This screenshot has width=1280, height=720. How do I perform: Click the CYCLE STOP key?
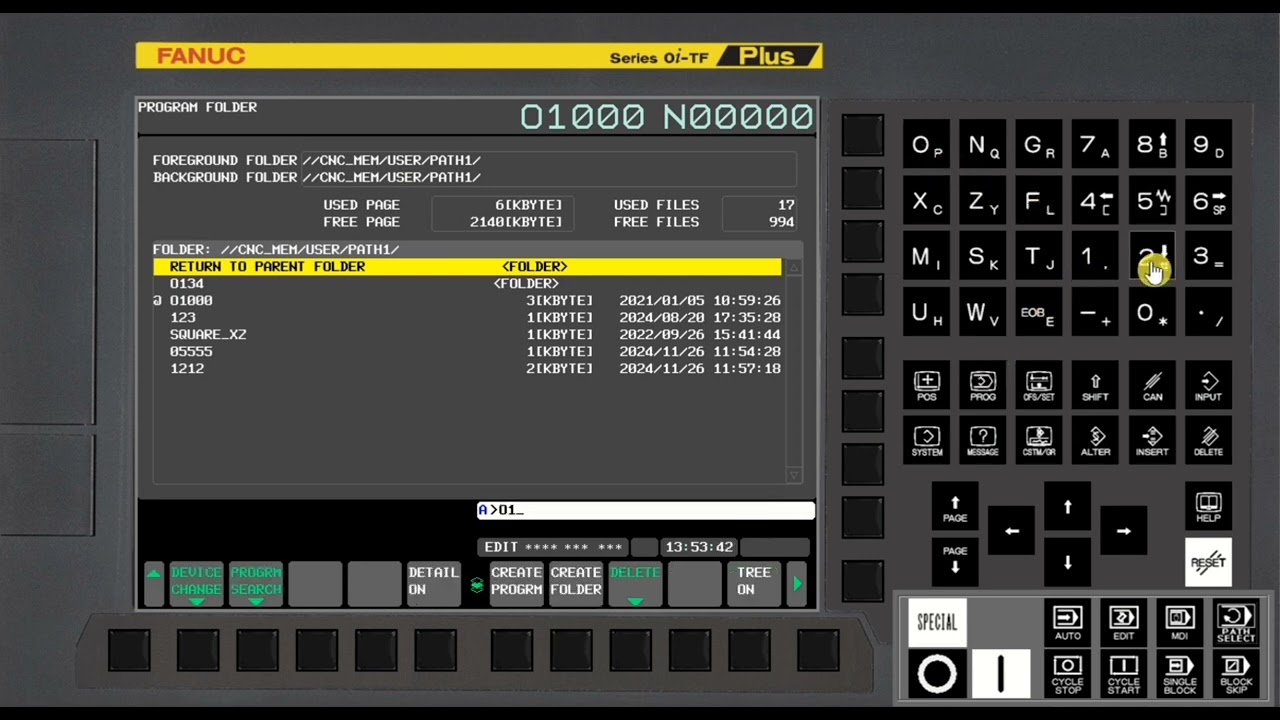1067,674
